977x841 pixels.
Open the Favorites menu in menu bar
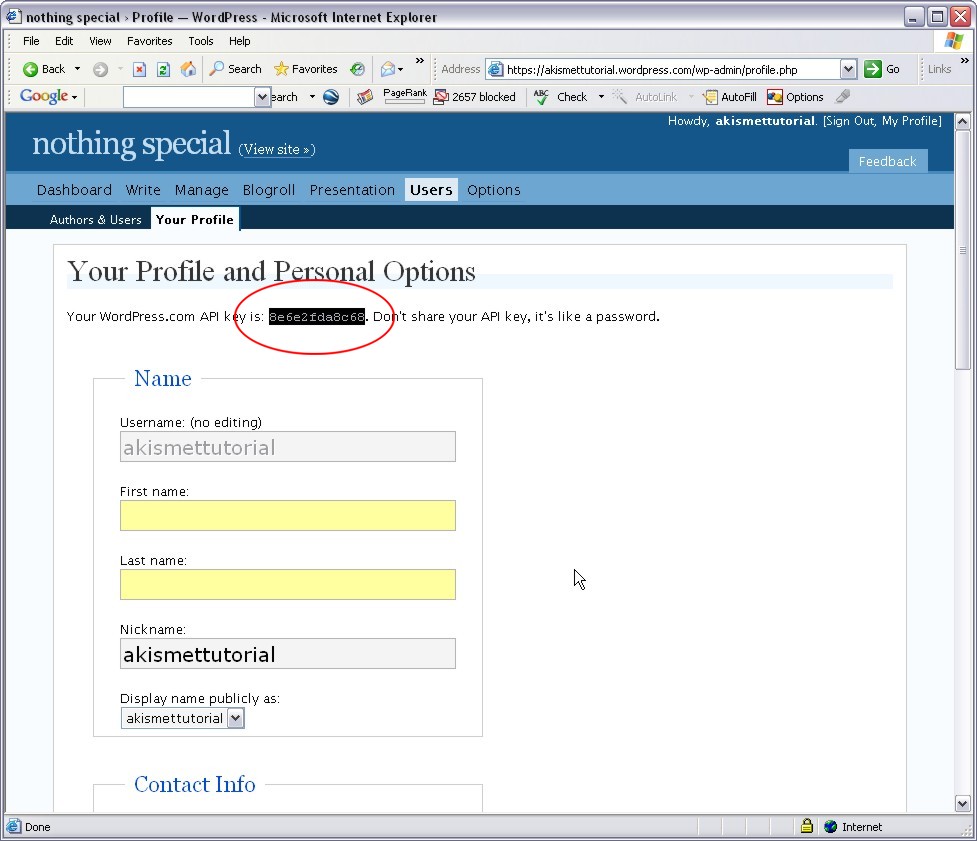pos(150,41)
